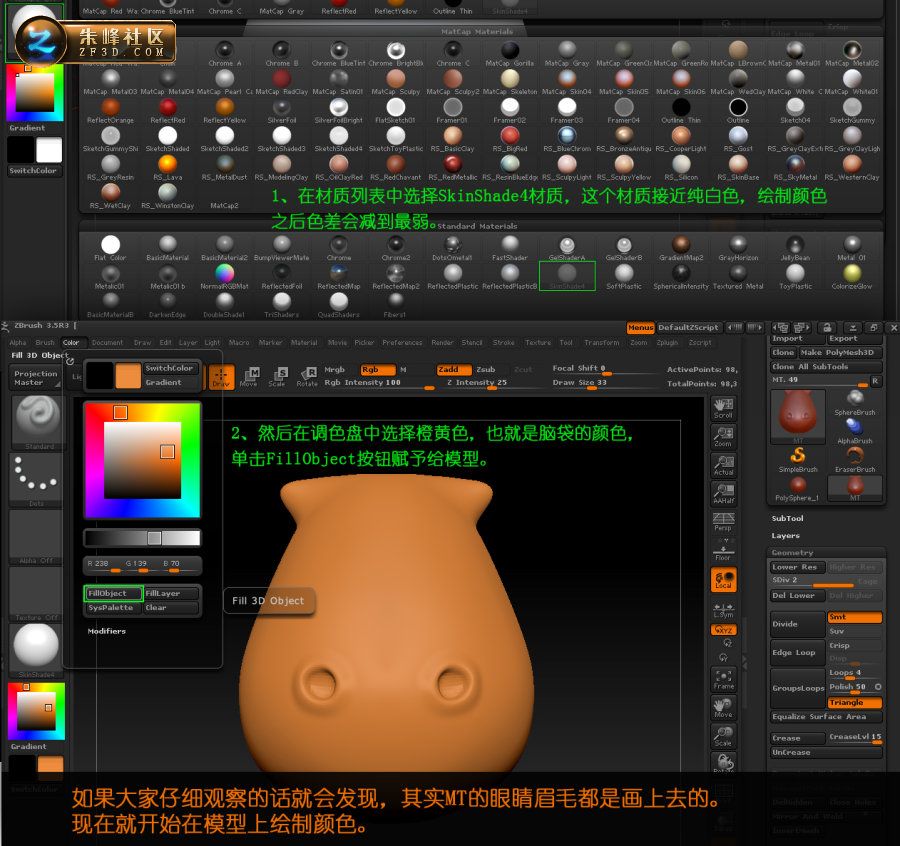Expand the SubTool section
This screenshot has height=846, width=900.
click(788, 518)
